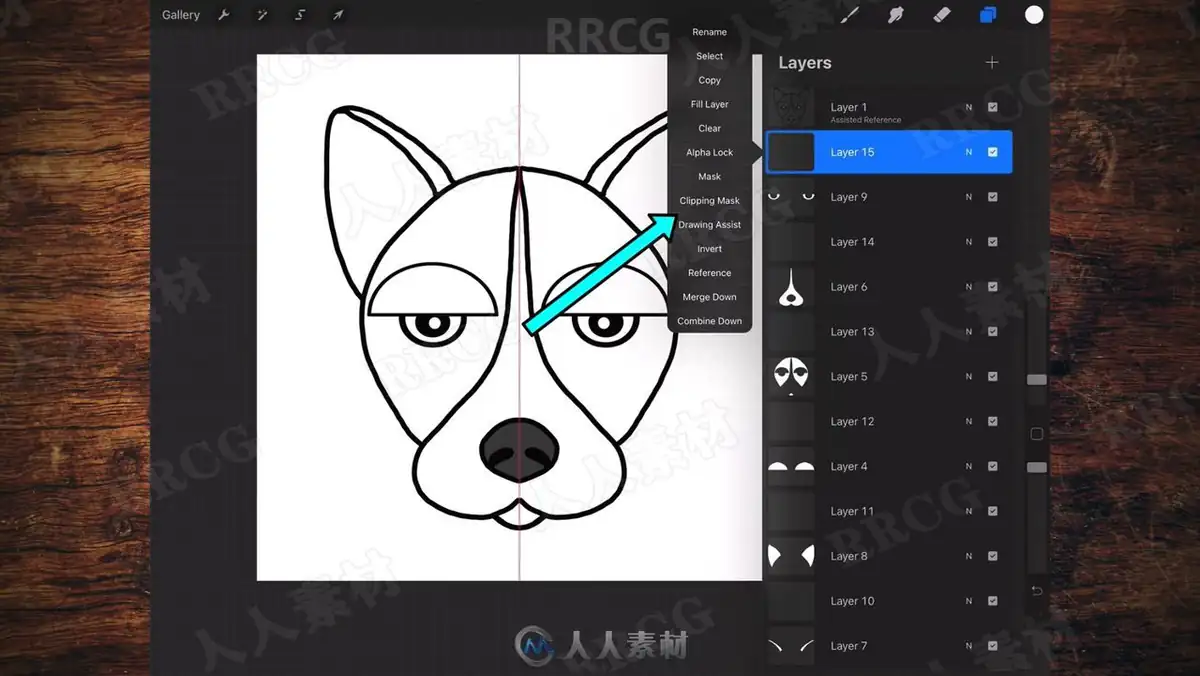Choose Reference from layer menu

tap(710, 272)
